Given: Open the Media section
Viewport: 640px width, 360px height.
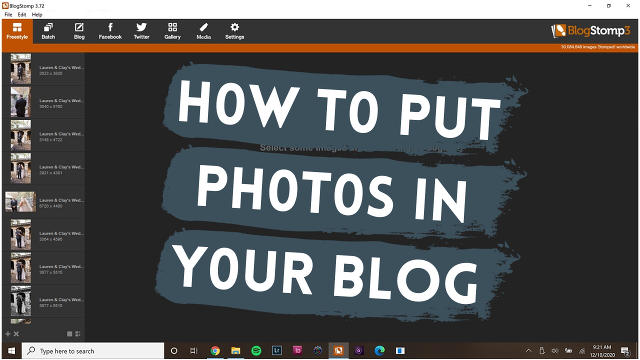Looking at the screenshot, I should tap(204, 31).
